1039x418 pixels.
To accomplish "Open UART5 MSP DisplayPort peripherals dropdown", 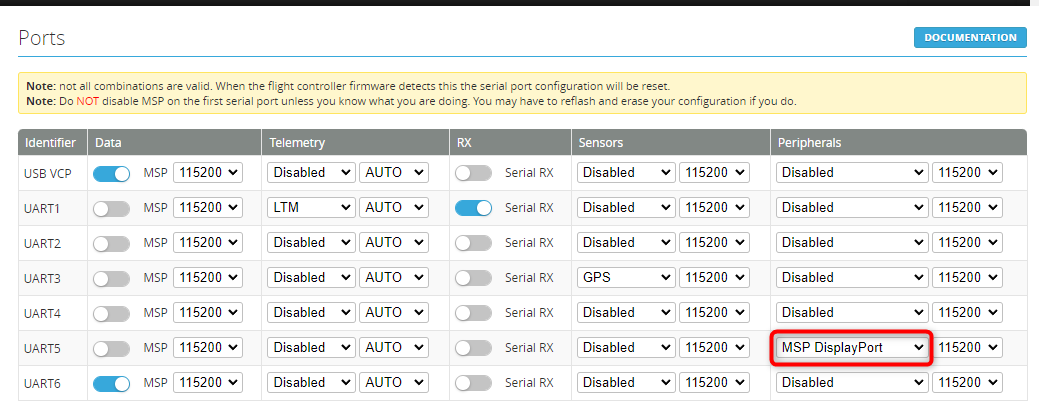I will pos(852,347).
